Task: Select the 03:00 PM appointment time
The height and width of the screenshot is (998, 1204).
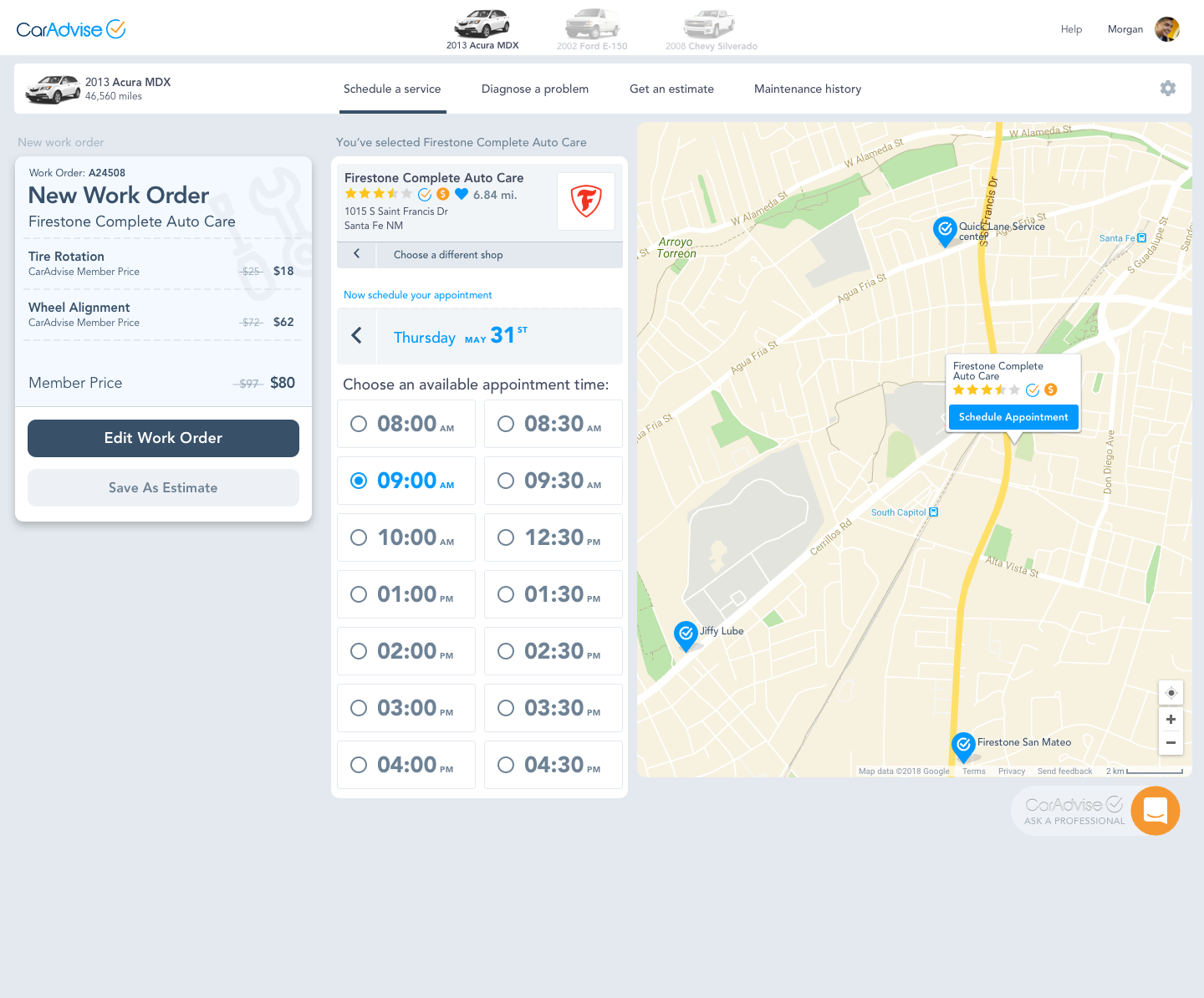Action: pyautogui.click(x=406, y=708)
